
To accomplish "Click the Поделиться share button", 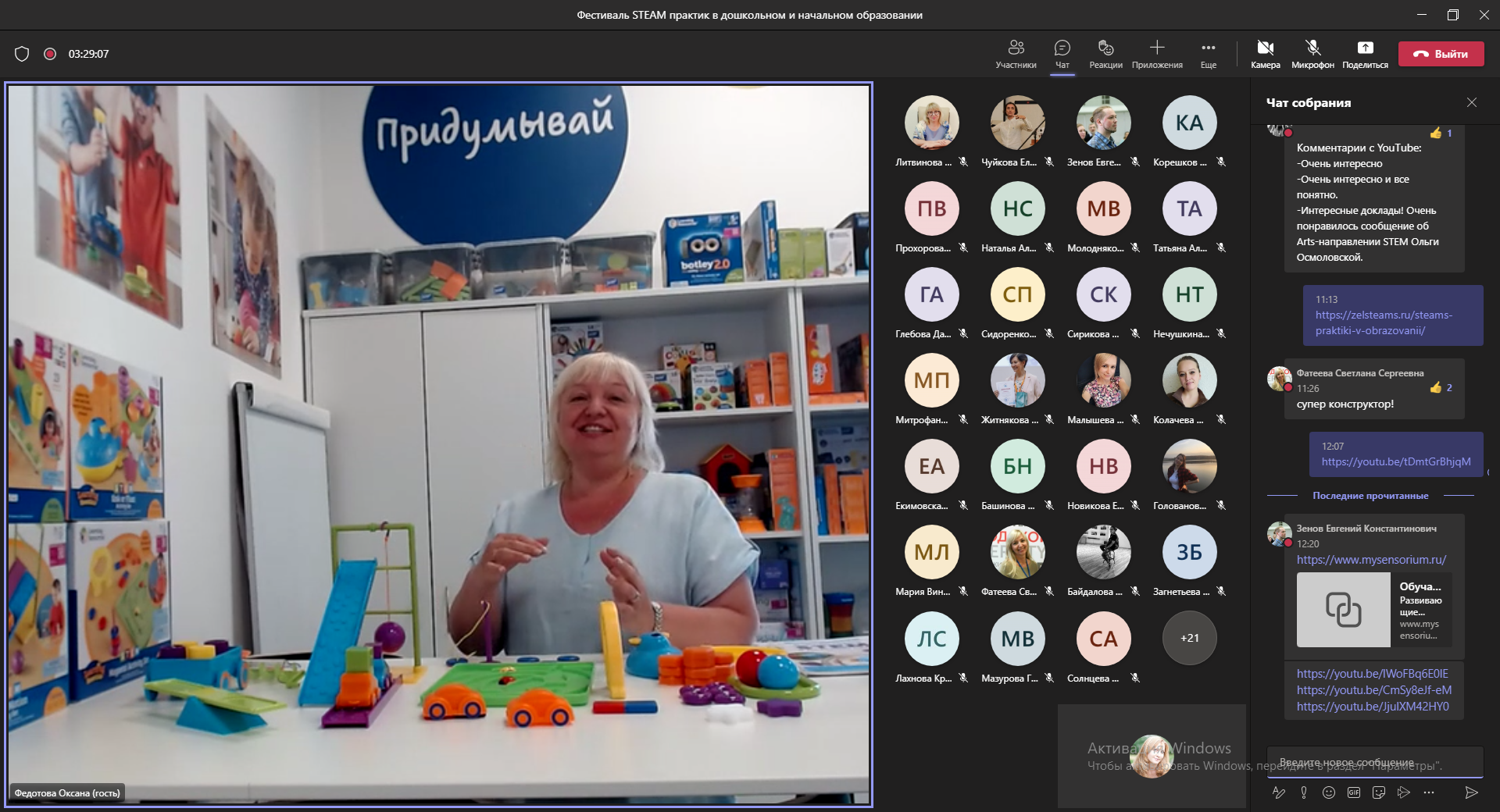I will (1365, 53).
